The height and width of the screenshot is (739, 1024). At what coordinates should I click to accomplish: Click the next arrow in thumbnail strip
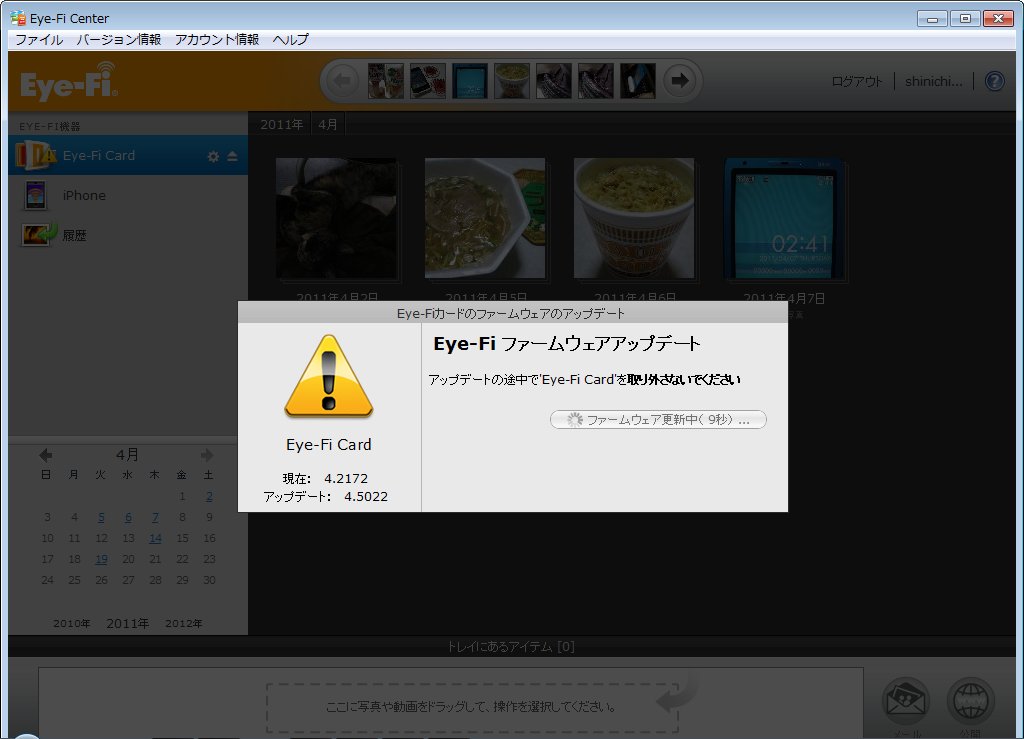pos(680,81)
